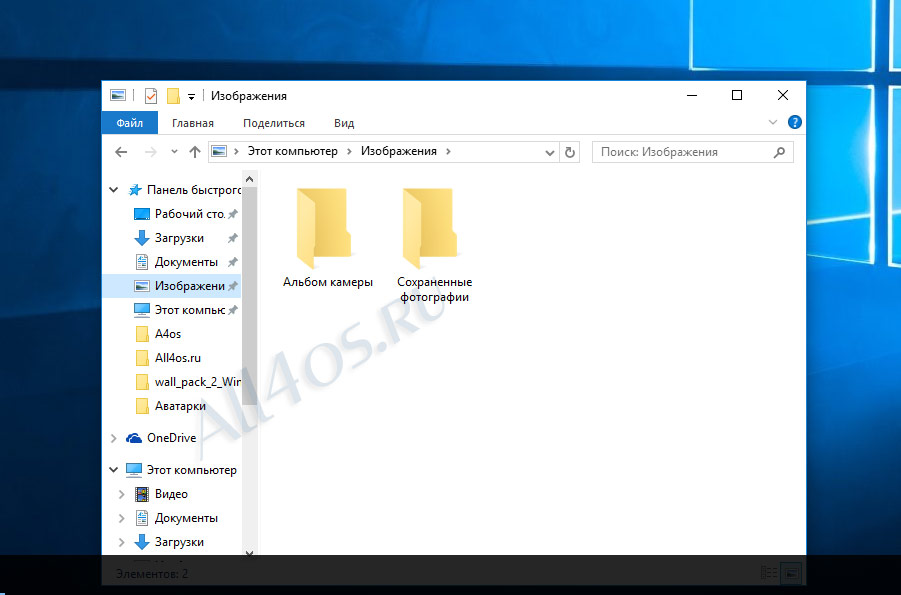Select pinned Этот компьютер quick access item
The width and height of the screenshot is (901, 595).
coord(179,310)
